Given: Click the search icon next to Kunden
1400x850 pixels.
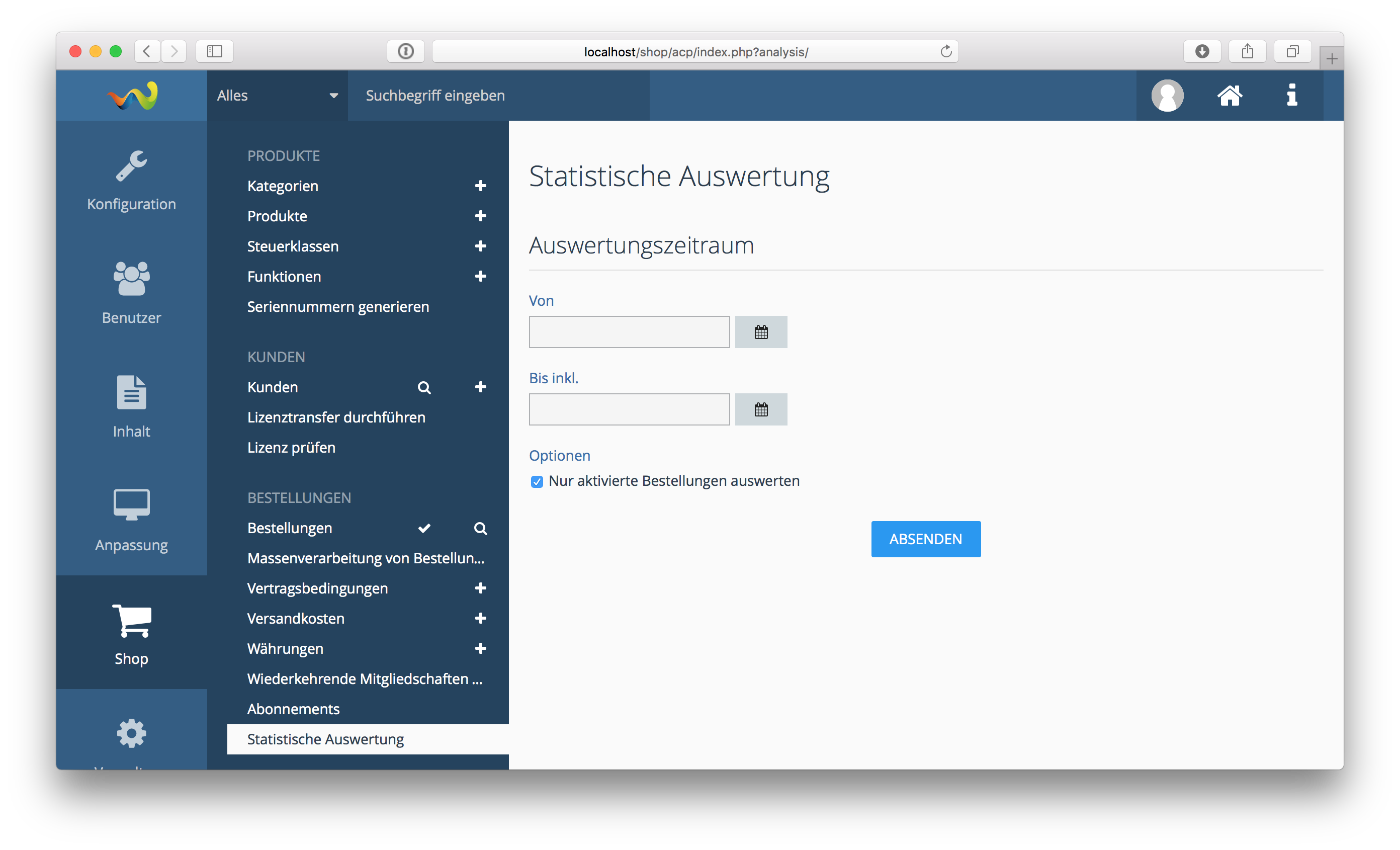Looking at the screenshot, I should [424, 387].
